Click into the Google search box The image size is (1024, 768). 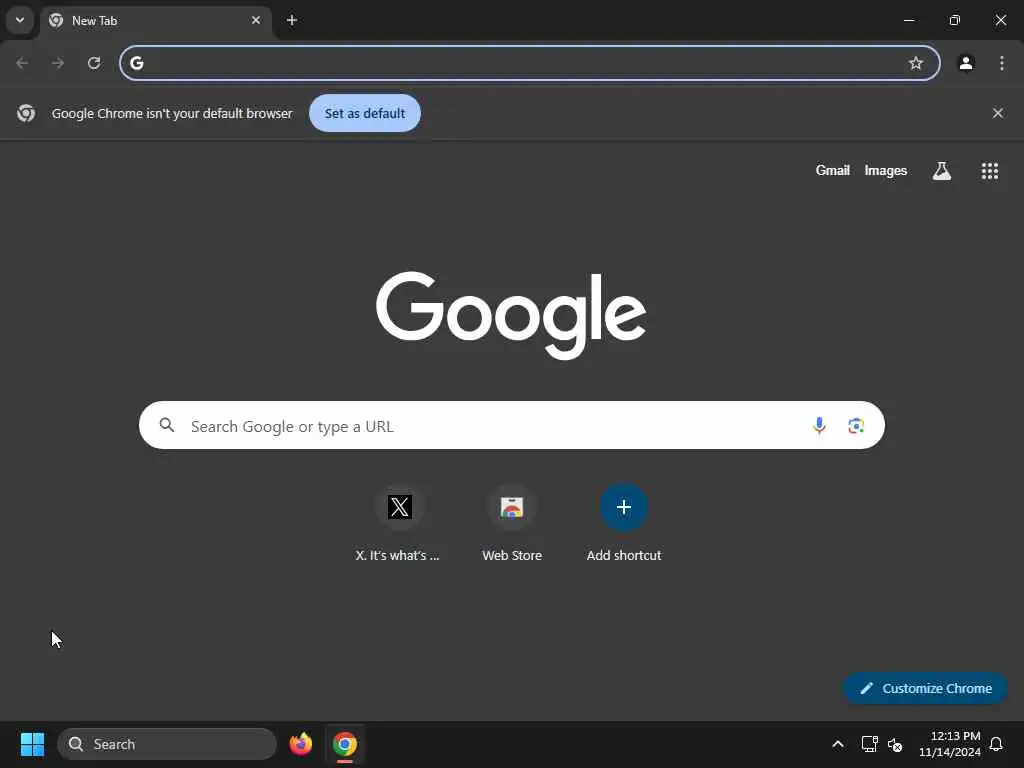[511, 425]
